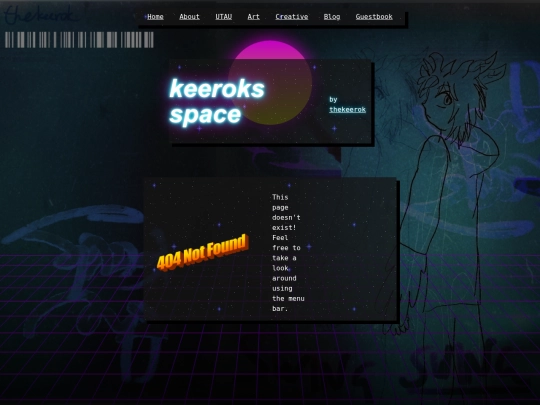
Task: Click the keeroks space neon title
Action: click(x=217, y=102)
